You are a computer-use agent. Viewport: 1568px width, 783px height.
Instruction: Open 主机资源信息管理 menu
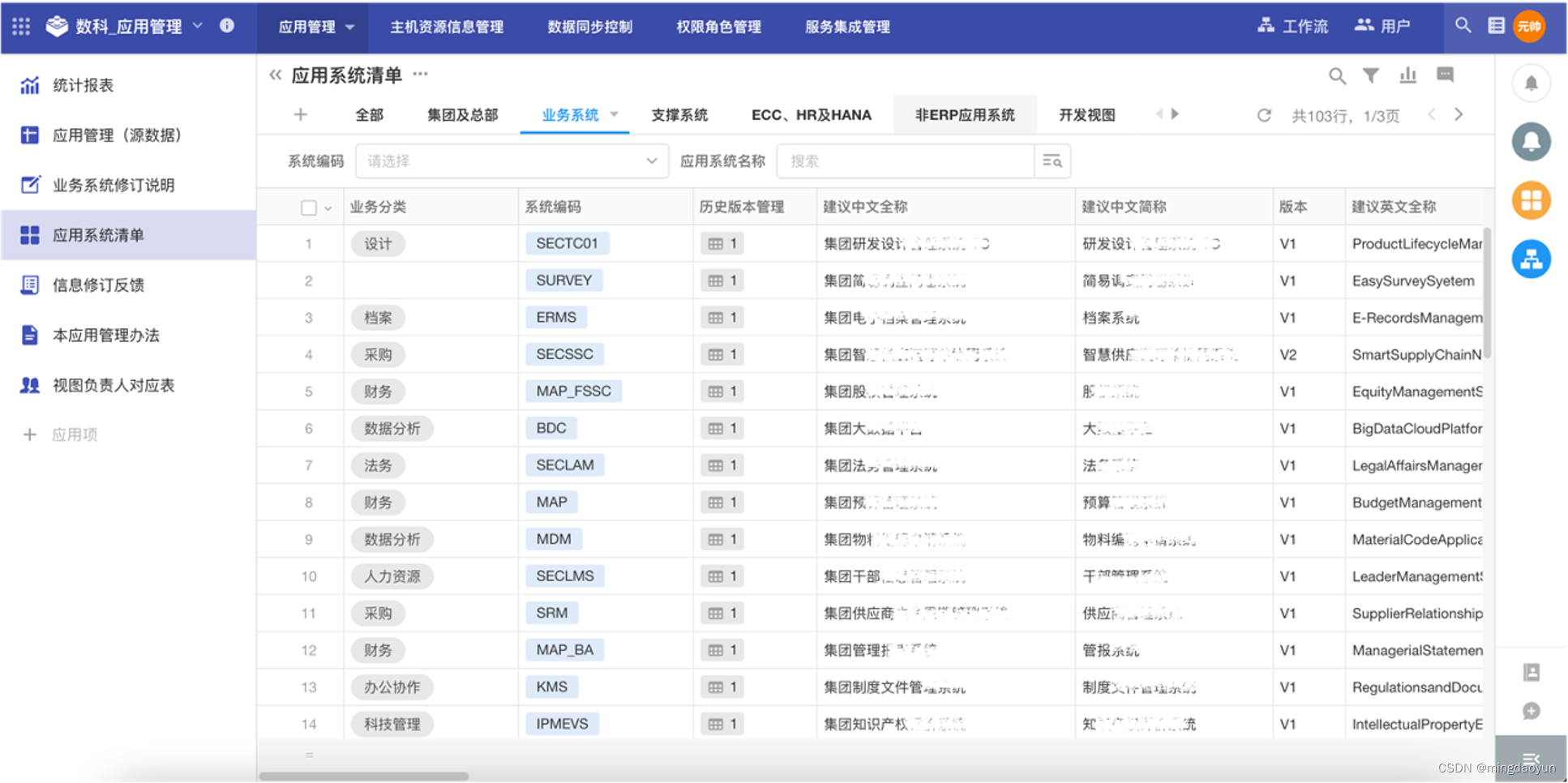447,27
